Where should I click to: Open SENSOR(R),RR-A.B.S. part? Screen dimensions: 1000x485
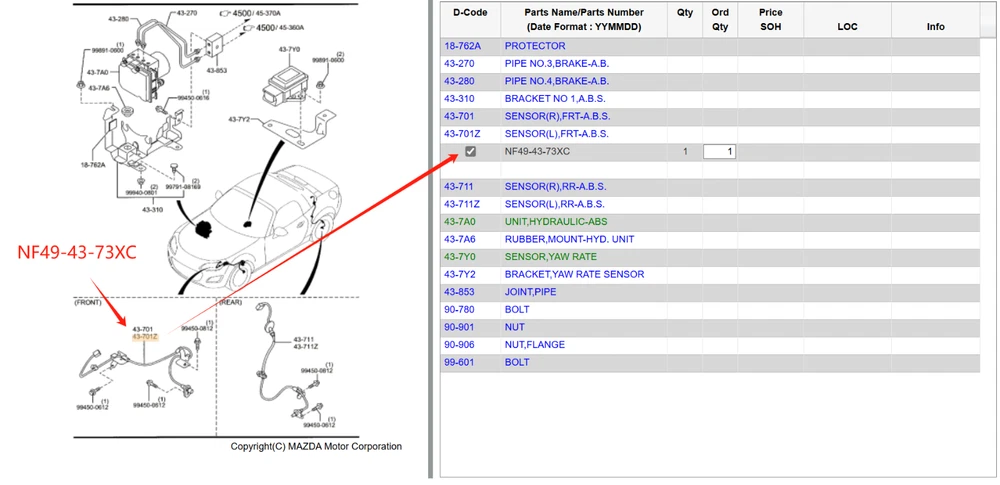point(554,187)
